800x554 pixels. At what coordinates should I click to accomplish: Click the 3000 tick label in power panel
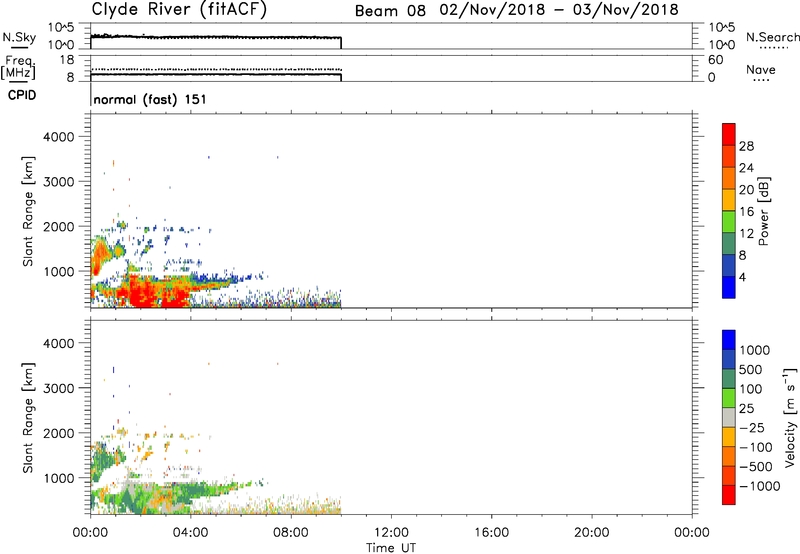[58, 182]
